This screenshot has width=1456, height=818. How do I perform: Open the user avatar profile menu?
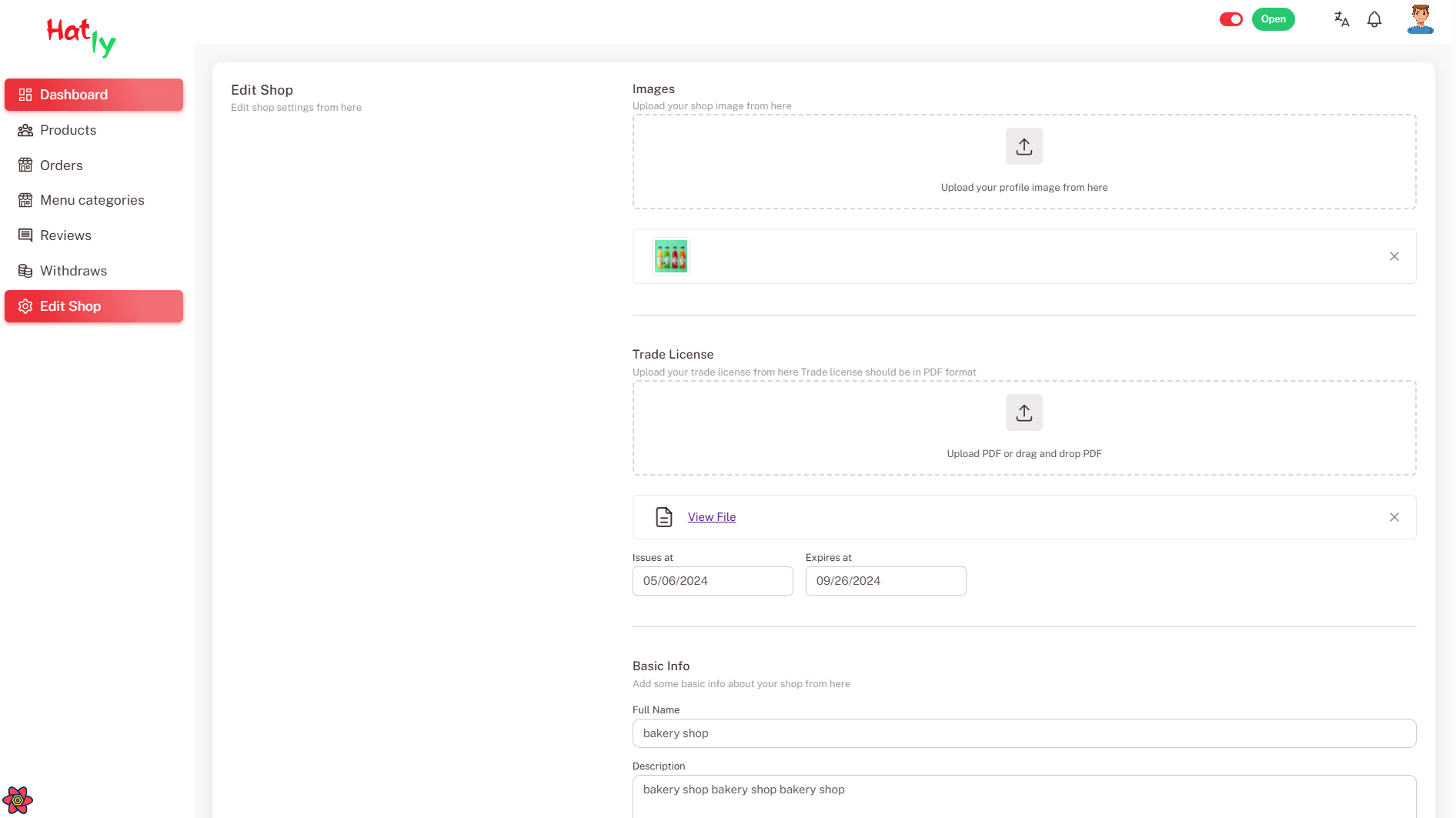1421,19
